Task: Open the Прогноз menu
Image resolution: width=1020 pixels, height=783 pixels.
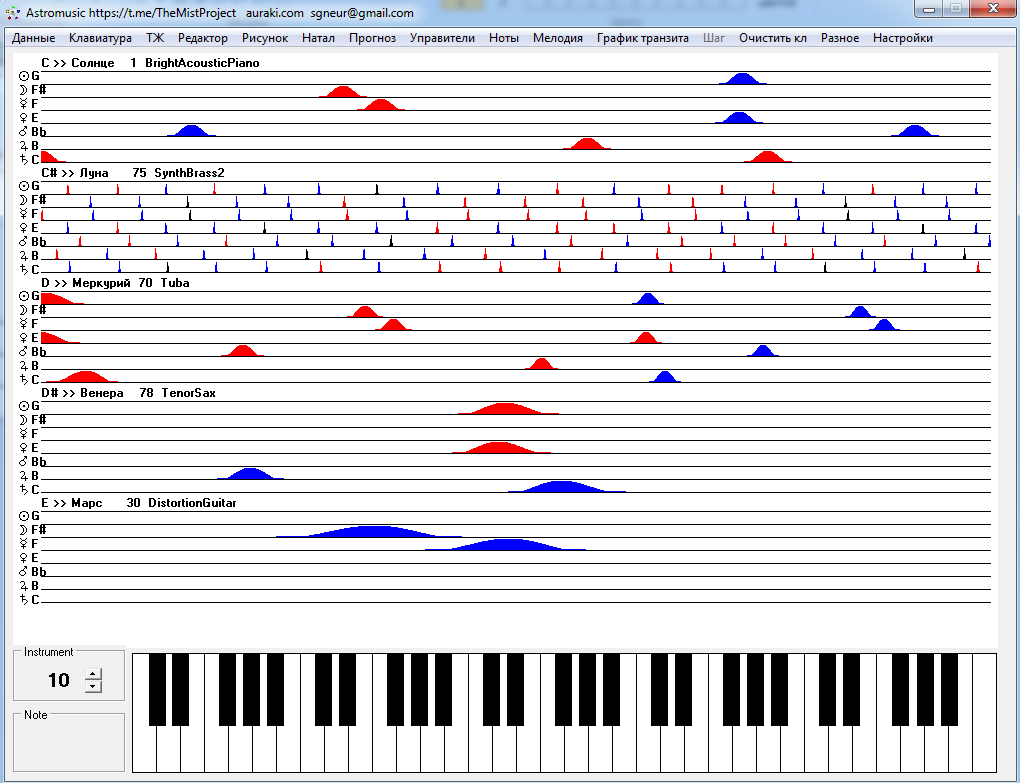Action: (372, 38)
